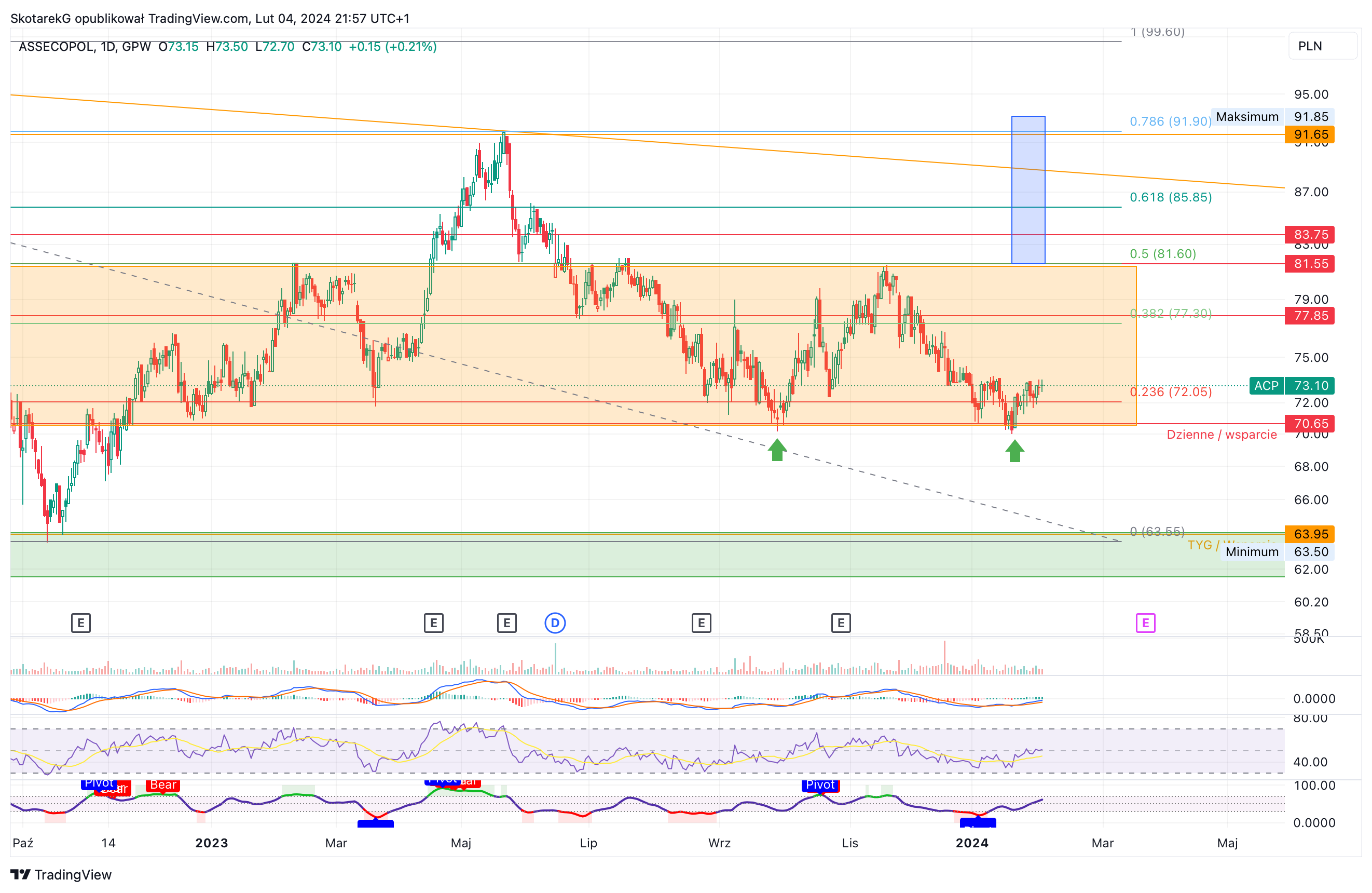Click the 68.00 price axis value
This screenshot has width=1372, height=893.
tap(1311, 466)
